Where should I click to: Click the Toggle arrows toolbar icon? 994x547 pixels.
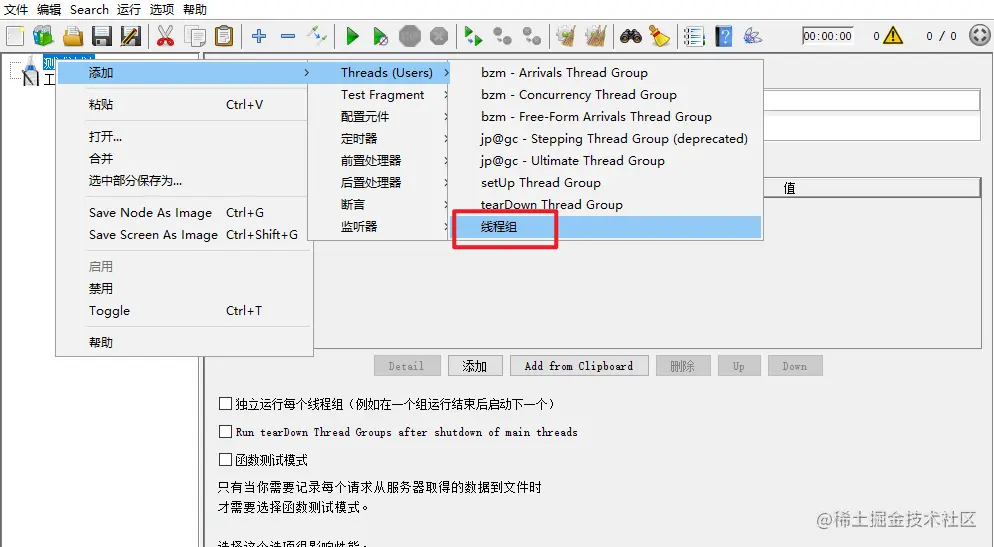click(x=317, y=36)
